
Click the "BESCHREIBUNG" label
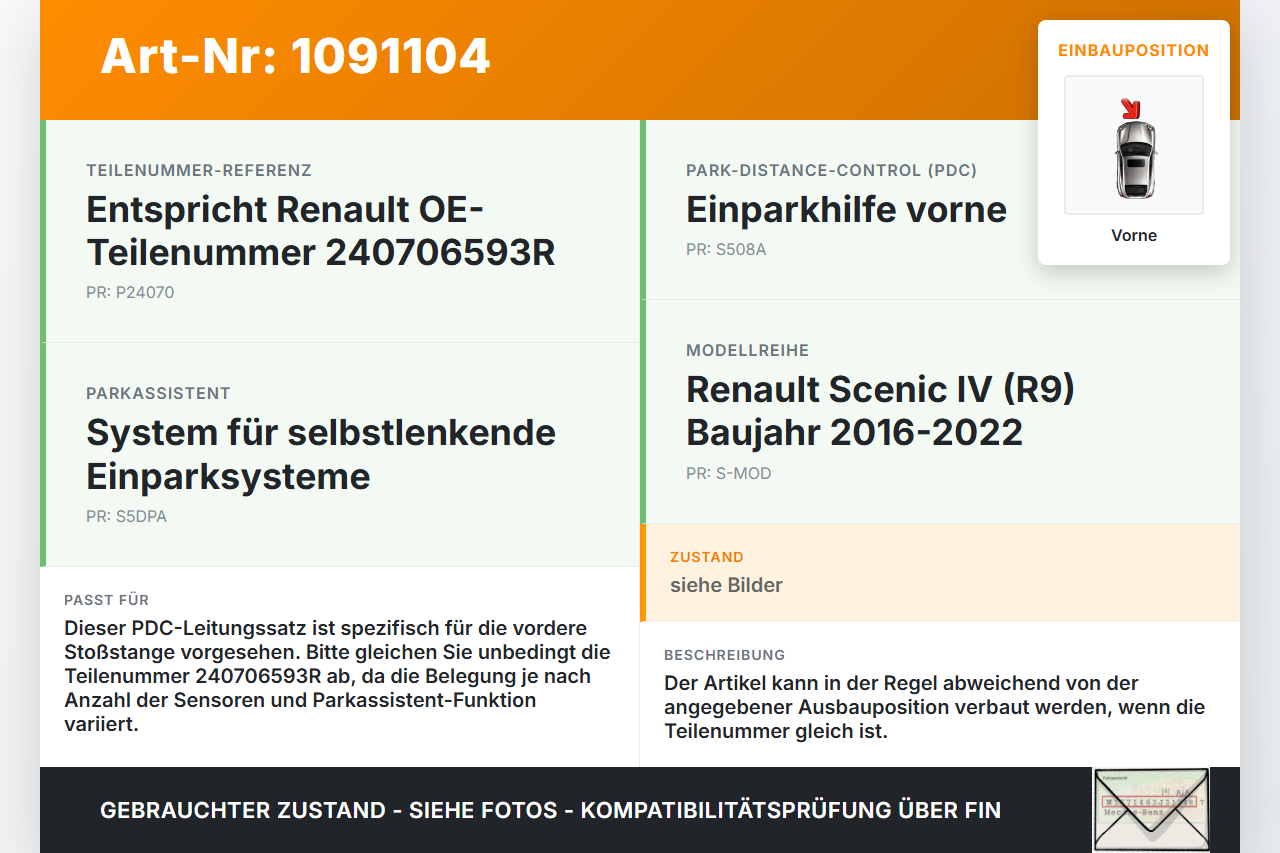coord(725,655)
